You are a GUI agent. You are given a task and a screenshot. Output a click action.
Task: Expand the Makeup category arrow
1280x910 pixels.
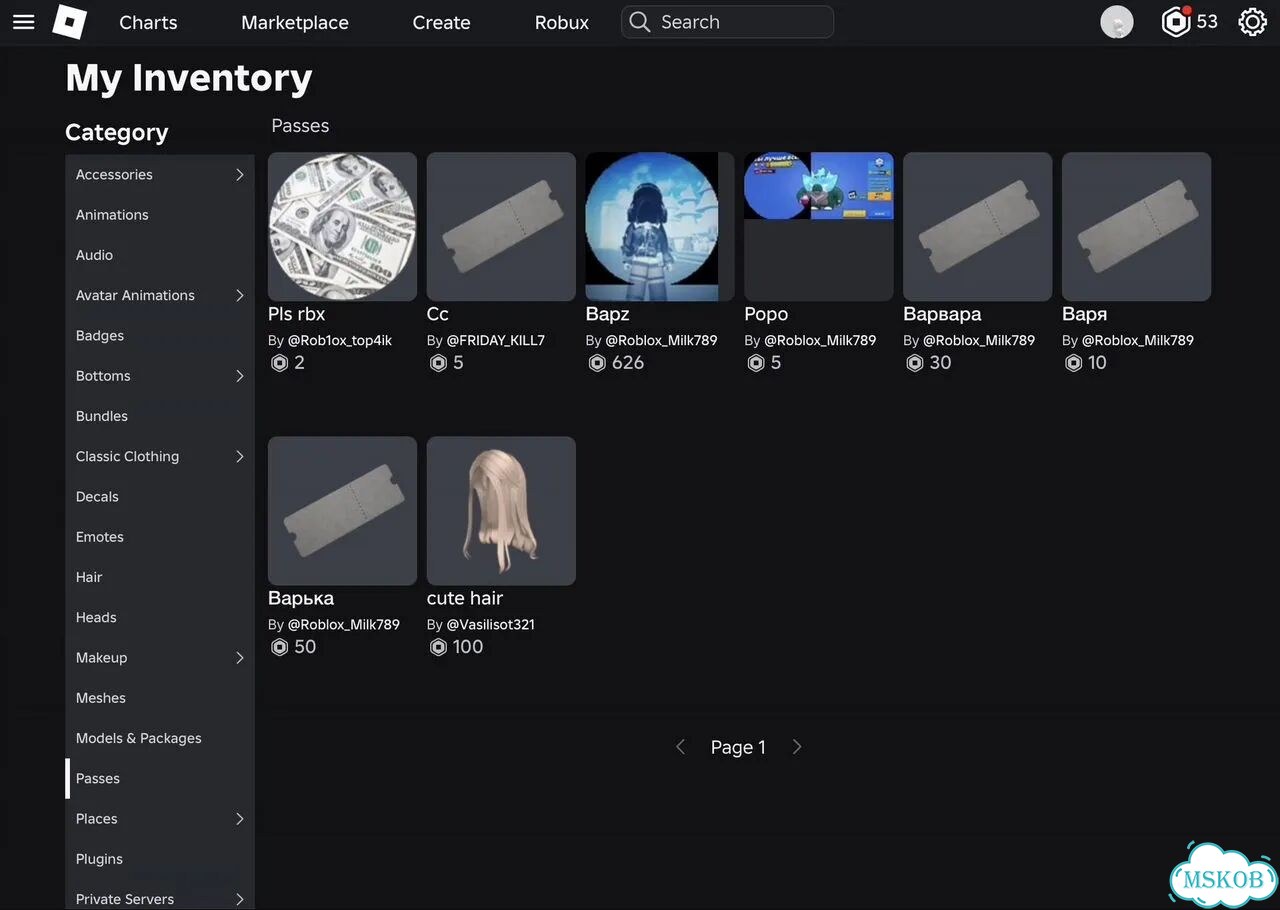[x=240, y=658]
